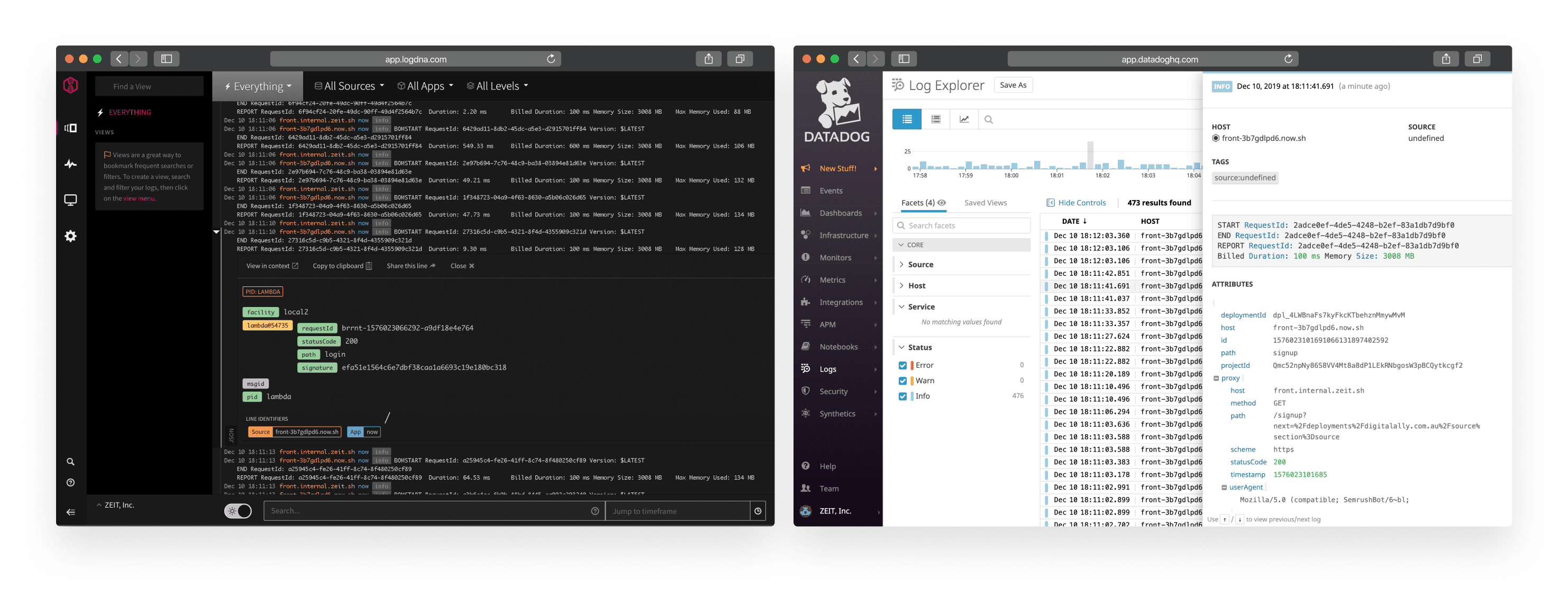This screenshot has width=1568, height=614.
Task: Switch Log Explorer to graph visualization view
Action: pos(964,119)
